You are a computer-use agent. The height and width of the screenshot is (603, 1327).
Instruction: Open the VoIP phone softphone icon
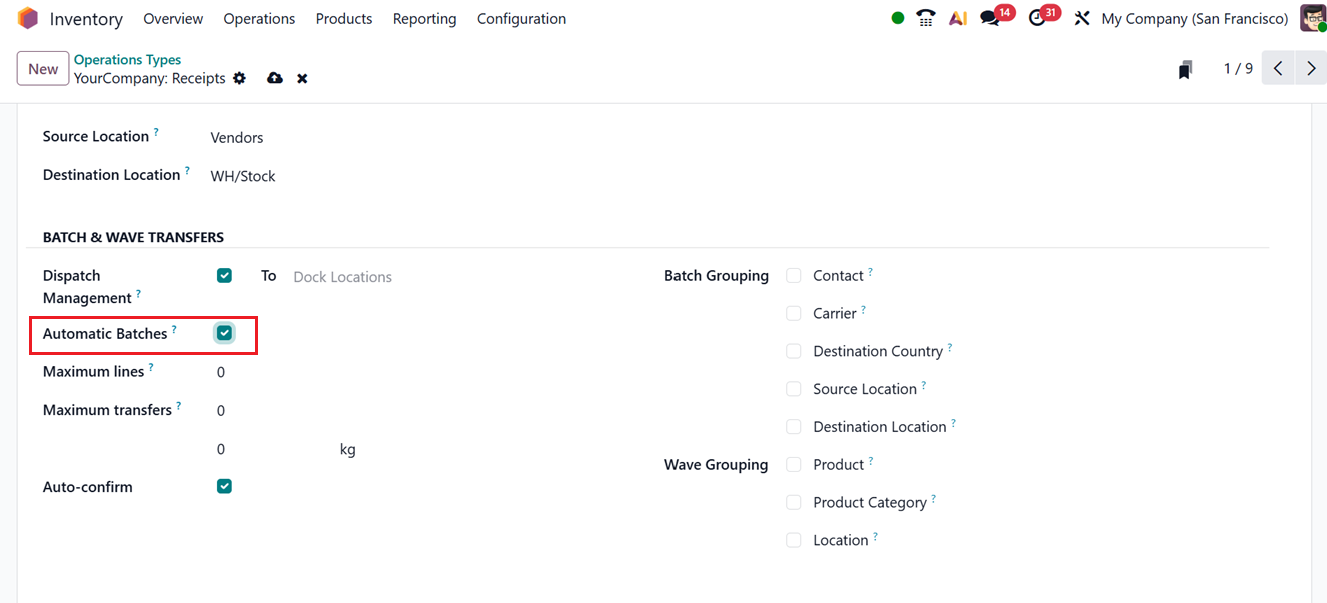click(925, 17)
